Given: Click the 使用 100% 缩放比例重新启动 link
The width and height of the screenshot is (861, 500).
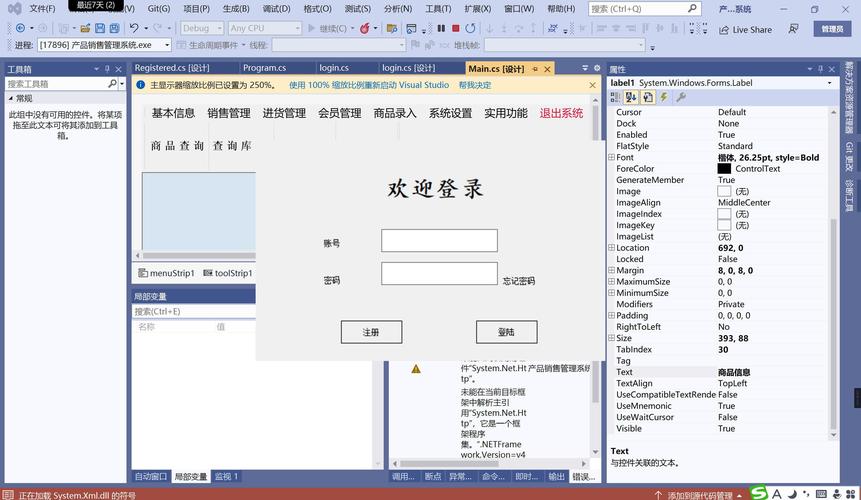Looking at the screenshot, I should [369, 85].
